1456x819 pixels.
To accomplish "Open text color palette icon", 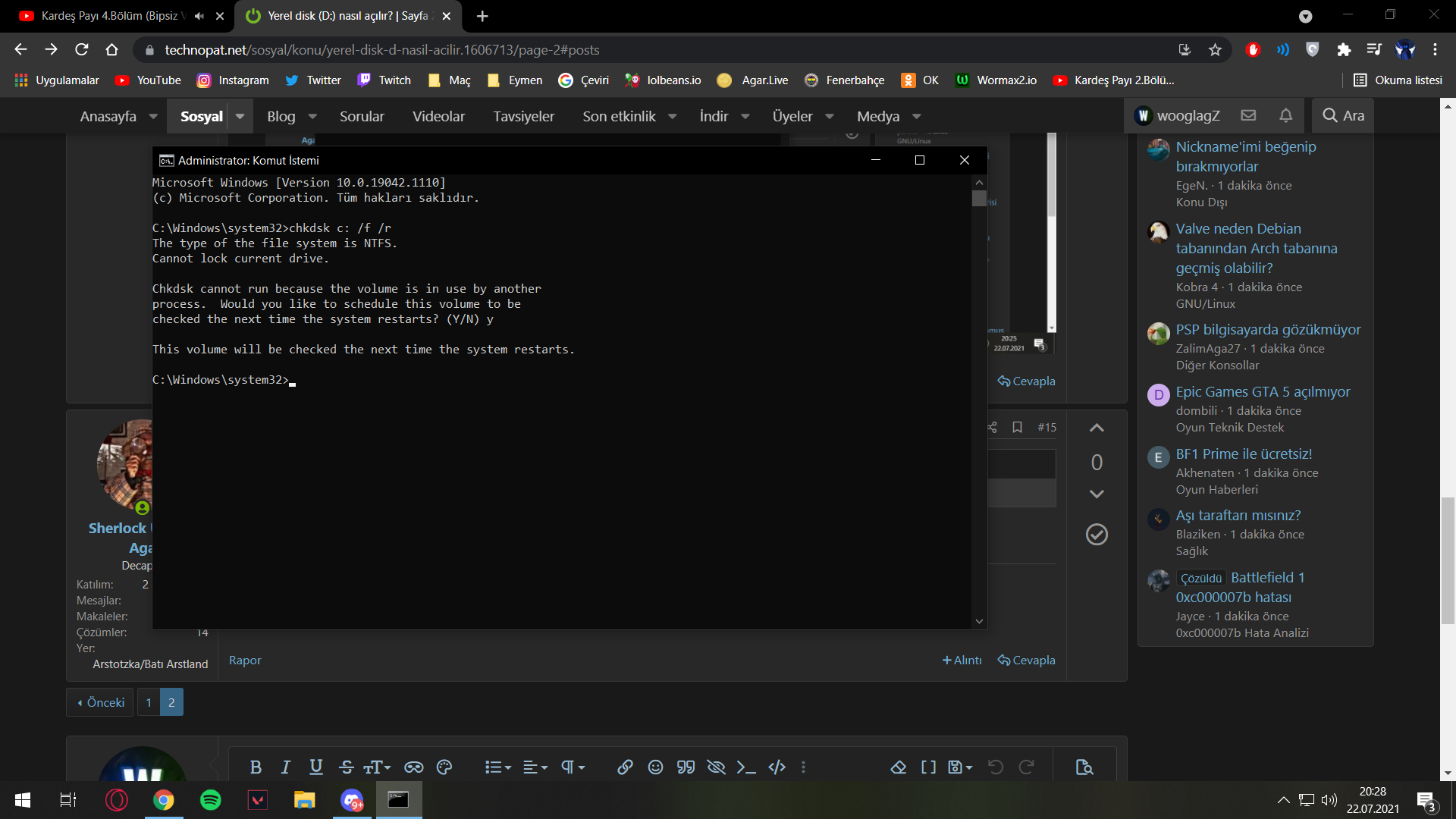I will [444, 767].
